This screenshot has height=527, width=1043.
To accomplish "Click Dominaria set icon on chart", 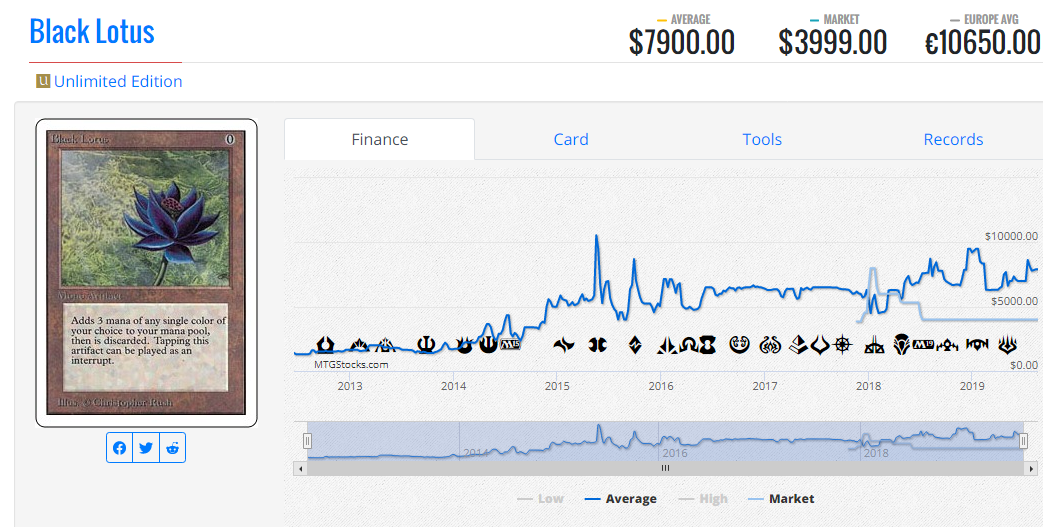I will [x=901, y=345].
